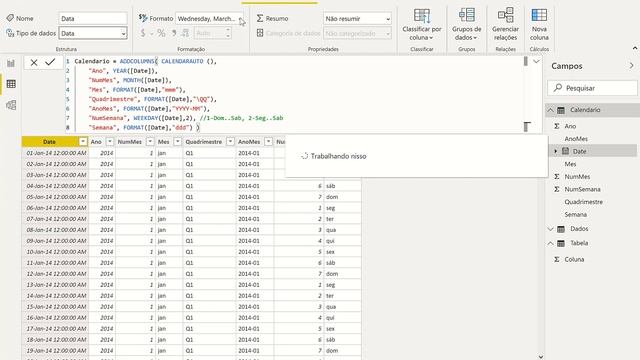Image resolution: width=640 pixels, height=360 pixels.
Task: Expand the formula bar chevron
Action: (536, 62)
